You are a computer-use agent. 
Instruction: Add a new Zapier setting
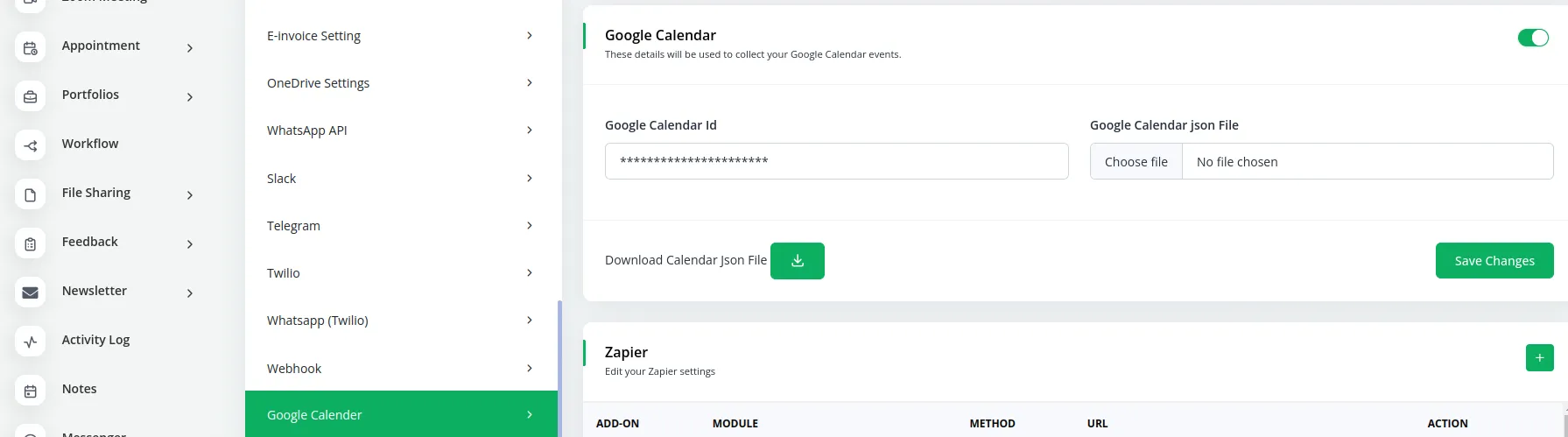(x=1539, y=357)
